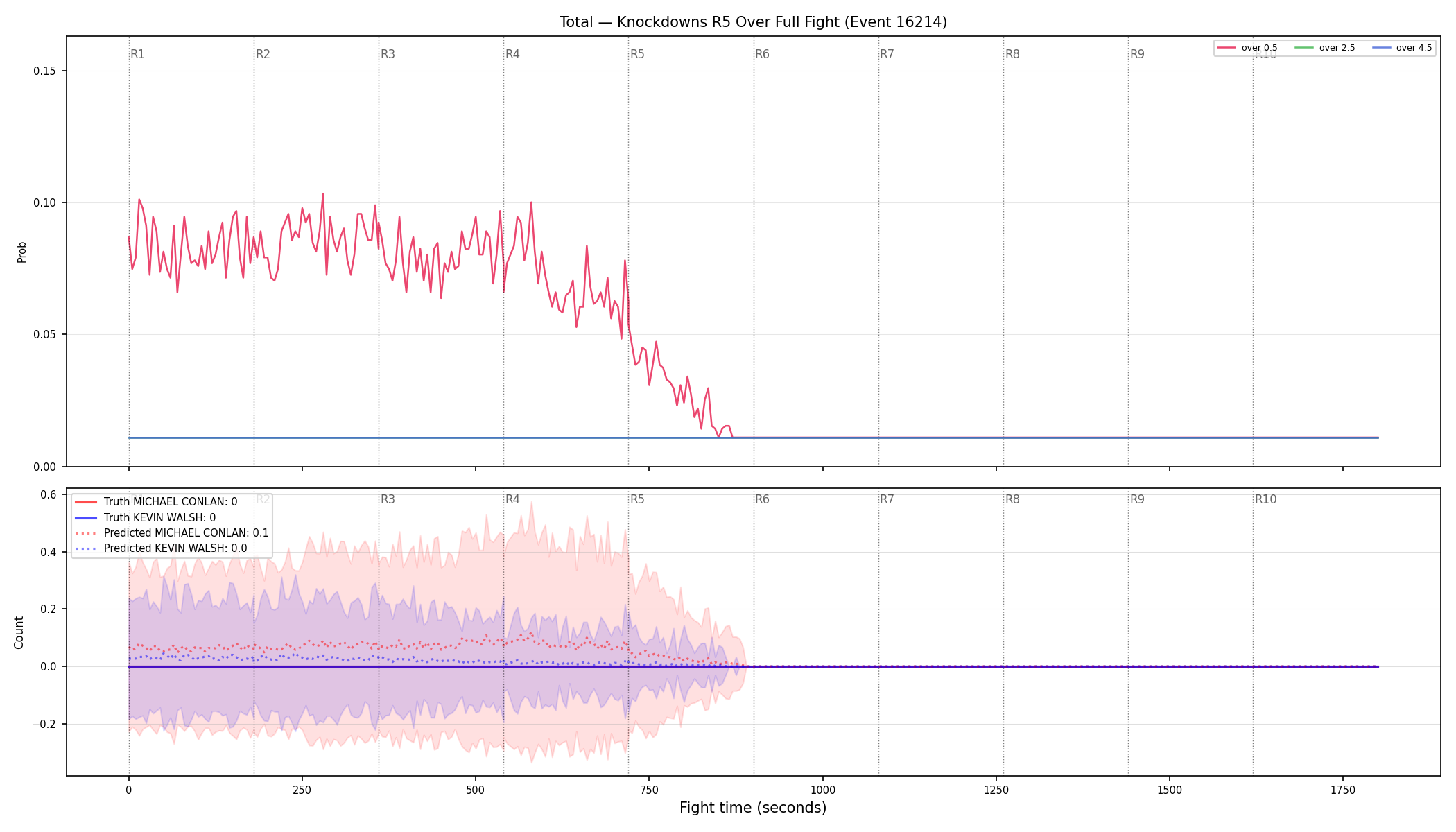Click the chart title mentioning Event 16214
Image resolution: width=1456 pixels, height=832 pixels.
tap(753, 22)
